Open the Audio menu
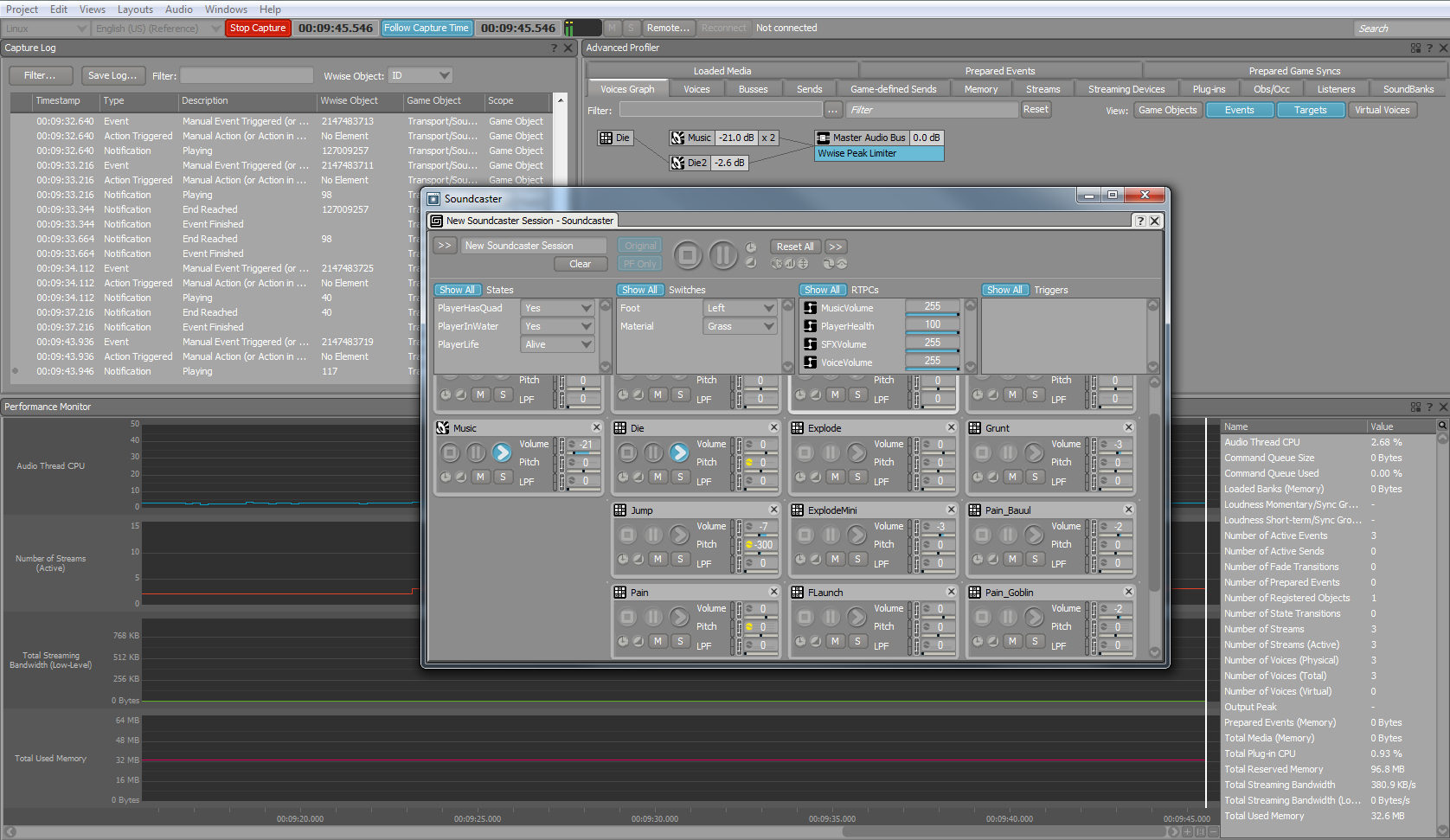Viewport: 1450px width, 840px height. click(x=179, y=10)
